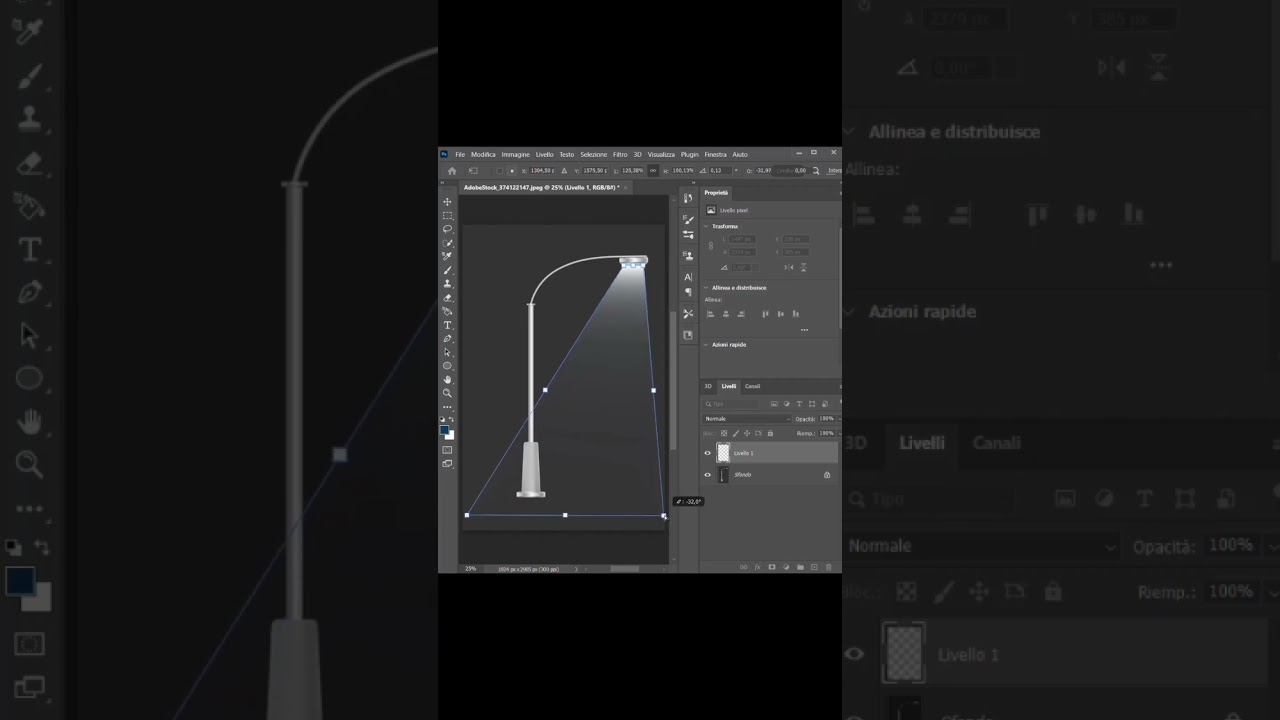Click the Home icon in options bar

click(x=452, y=171)
